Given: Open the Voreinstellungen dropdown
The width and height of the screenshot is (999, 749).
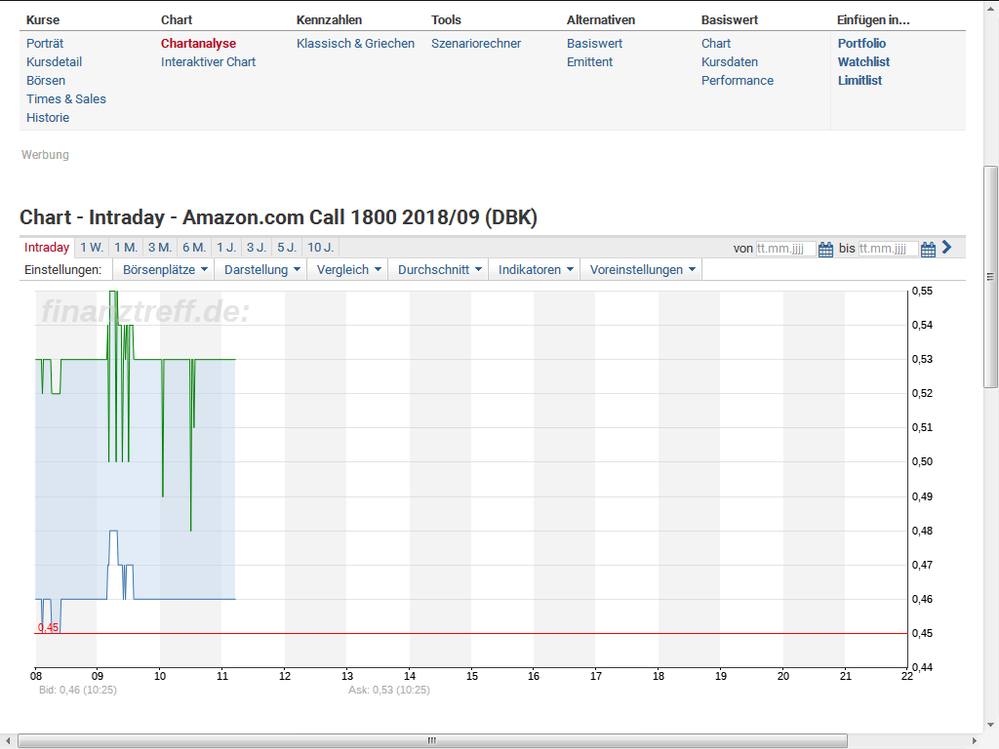Looking at the screenshot, I should (x=642, y=270).
